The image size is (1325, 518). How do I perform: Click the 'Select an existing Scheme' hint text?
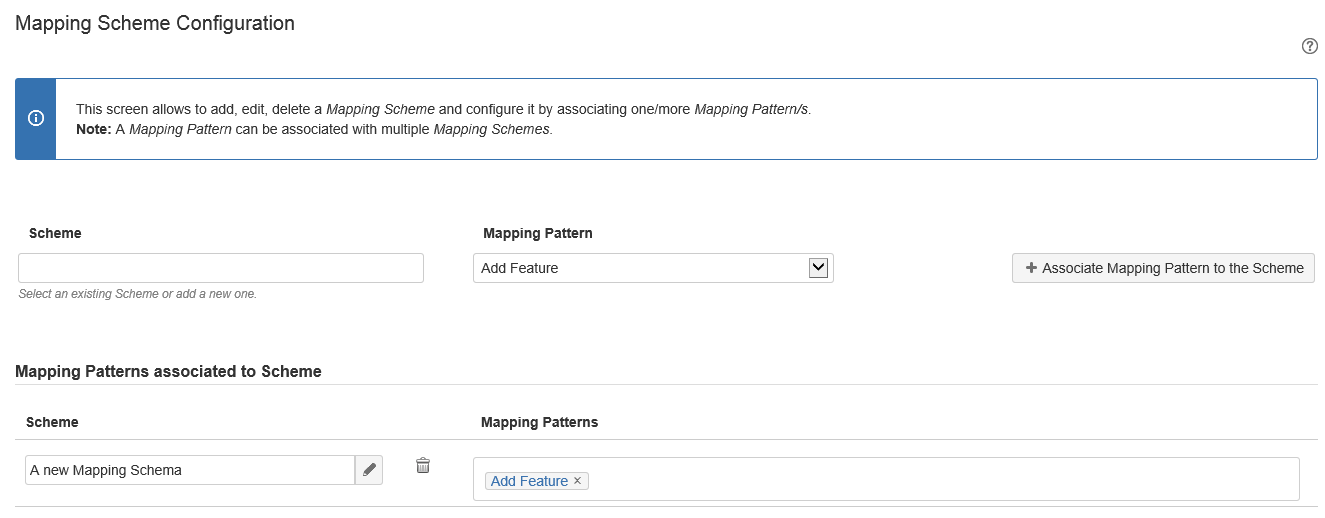point(138,294)
